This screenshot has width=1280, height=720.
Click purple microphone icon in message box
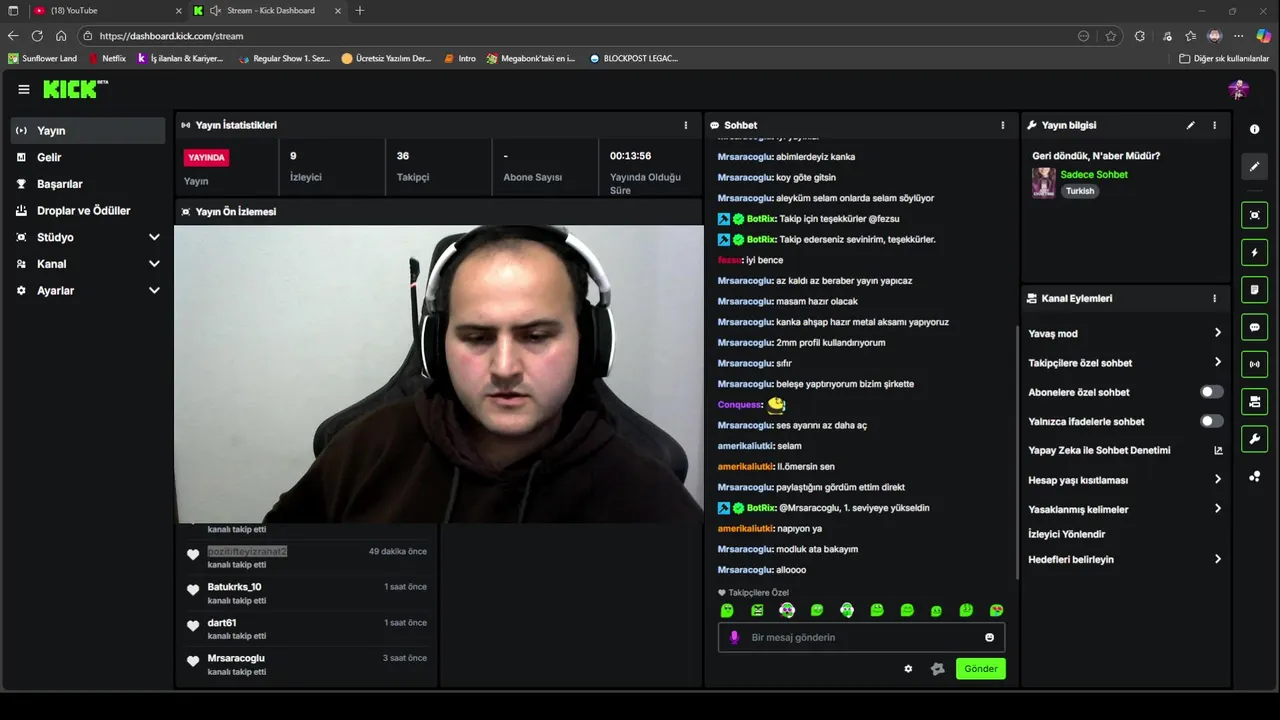pos(734,637)
